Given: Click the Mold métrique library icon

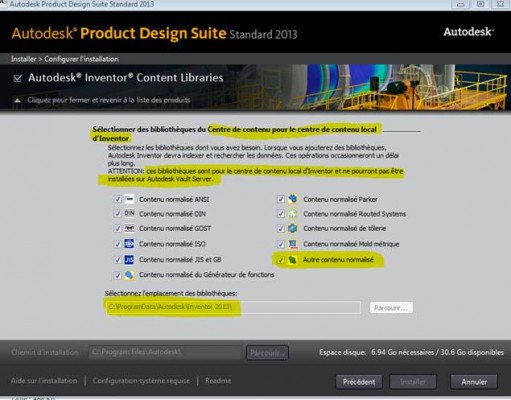Looking at the screenshot, I should [x=292, y=244].
